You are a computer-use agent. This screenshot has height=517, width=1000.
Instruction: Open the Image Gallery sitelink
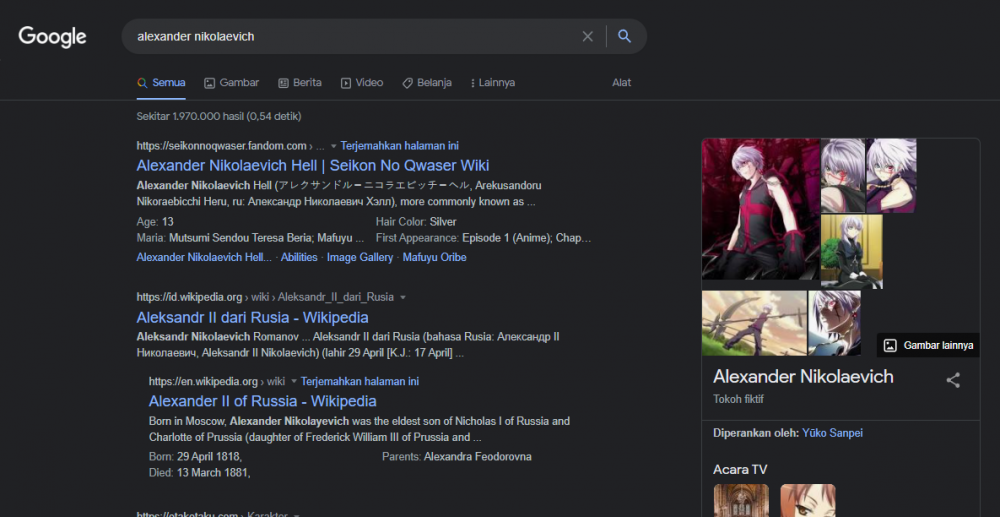360,258
